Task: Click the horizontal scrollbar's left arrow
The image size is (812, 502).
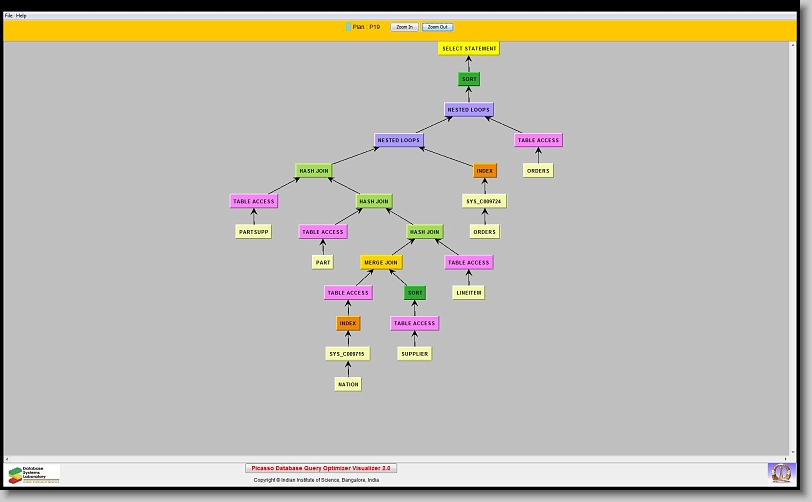Action: click(8, 459)
